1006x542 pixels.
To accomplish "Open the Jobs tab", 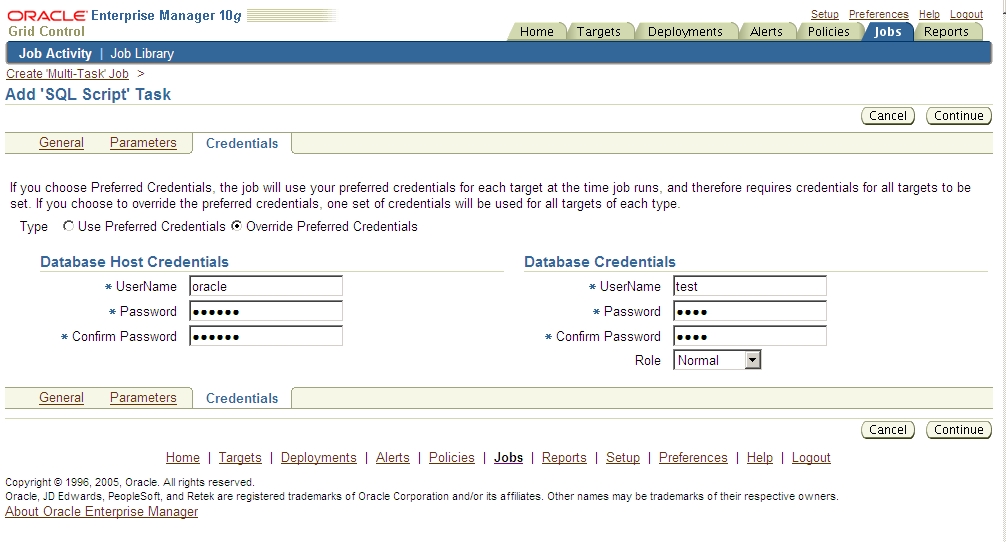I will point(888,31).
